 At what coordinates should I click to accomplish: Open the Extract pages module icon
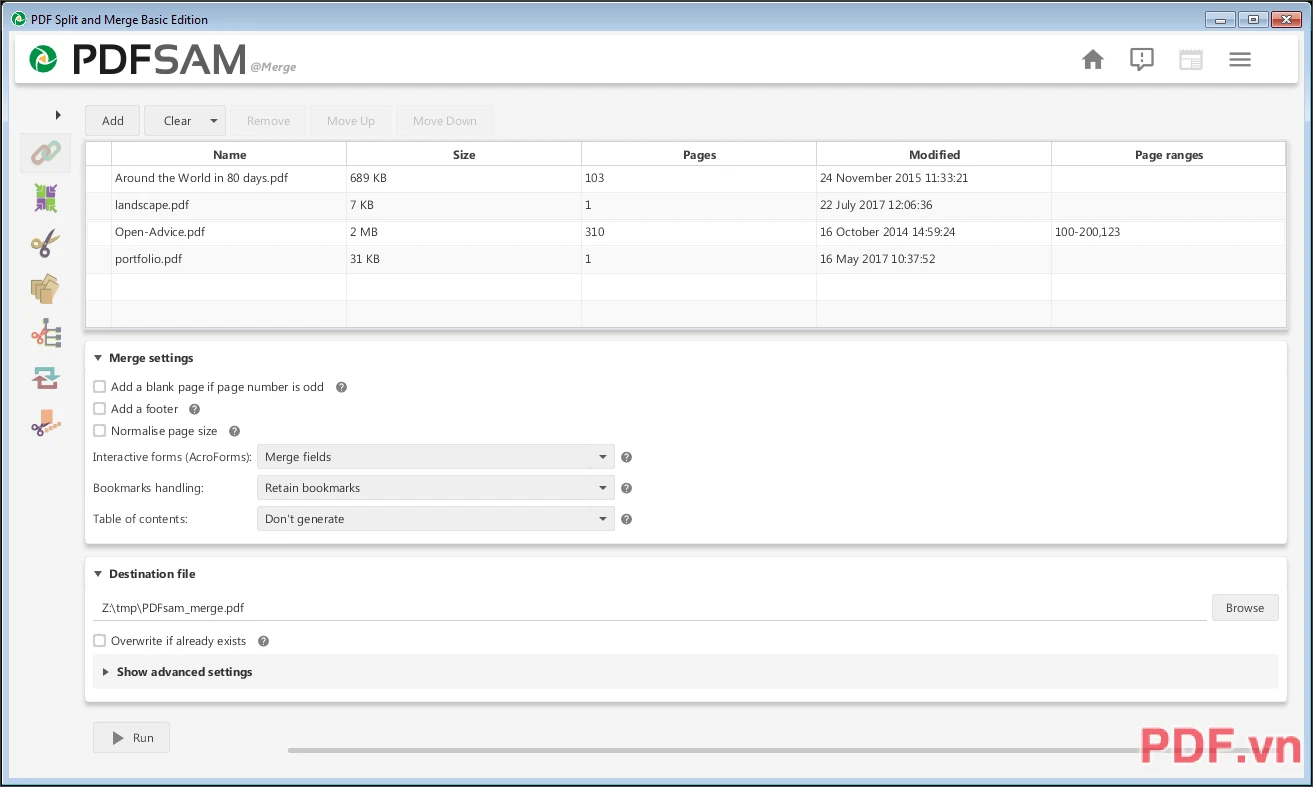click(45, 289)
